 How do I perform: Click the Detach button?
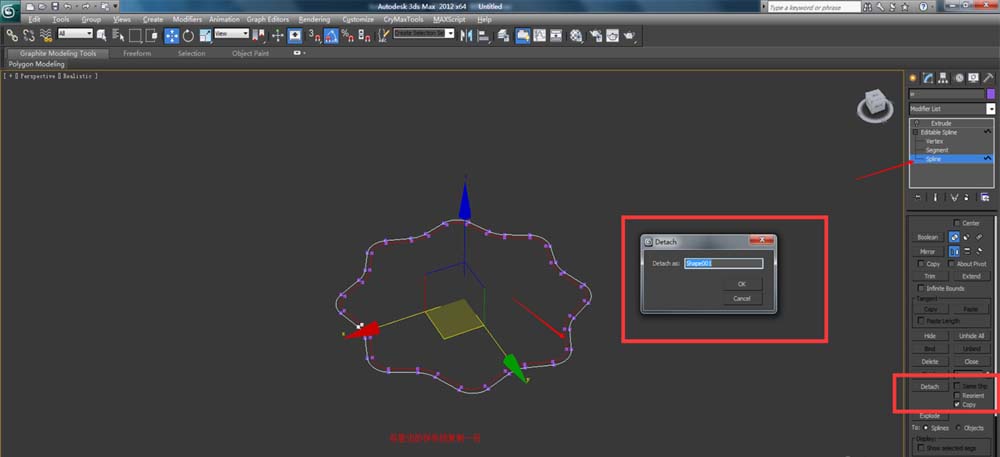930,387
